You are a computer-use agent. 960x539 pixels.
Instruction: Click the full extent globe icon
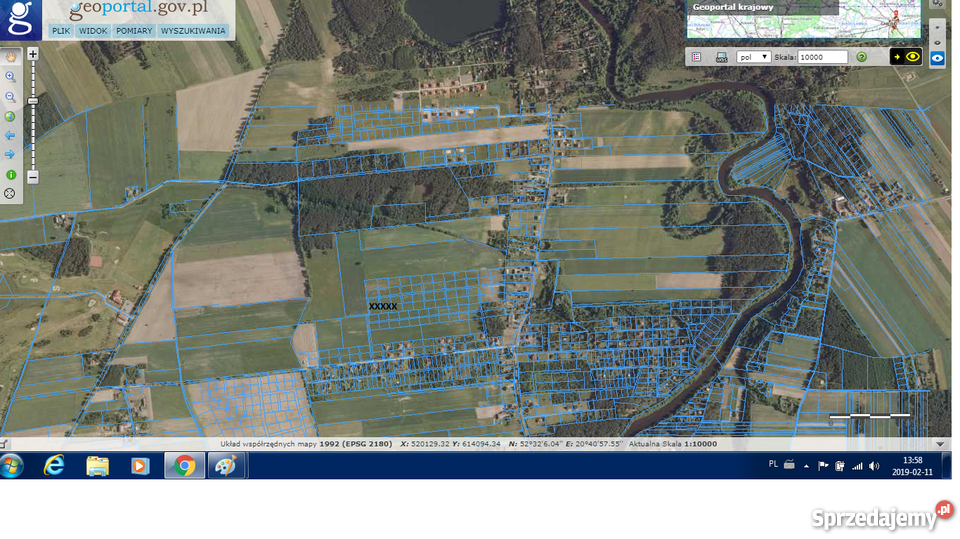coord(11,116)
